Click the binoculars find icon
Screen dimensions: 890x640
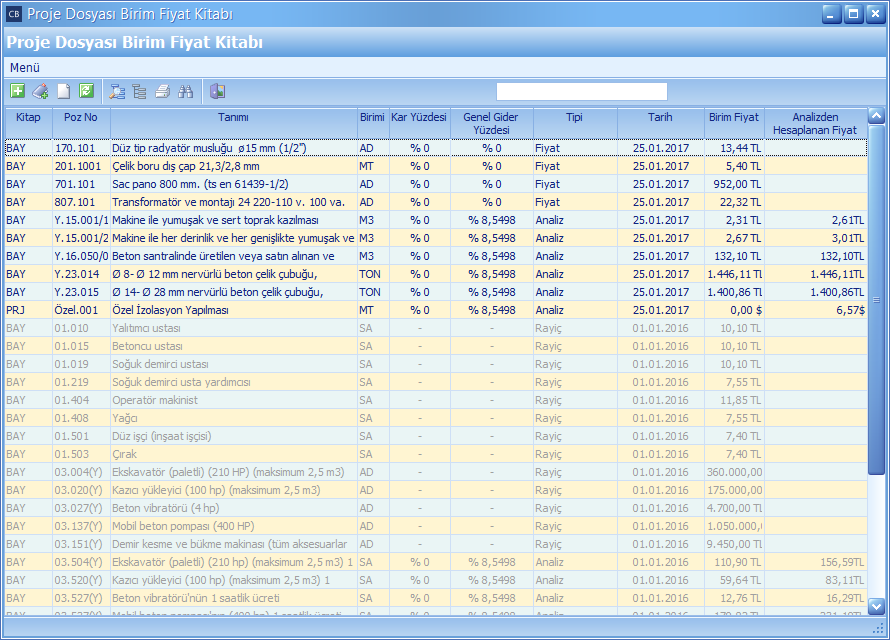(185, 91)
